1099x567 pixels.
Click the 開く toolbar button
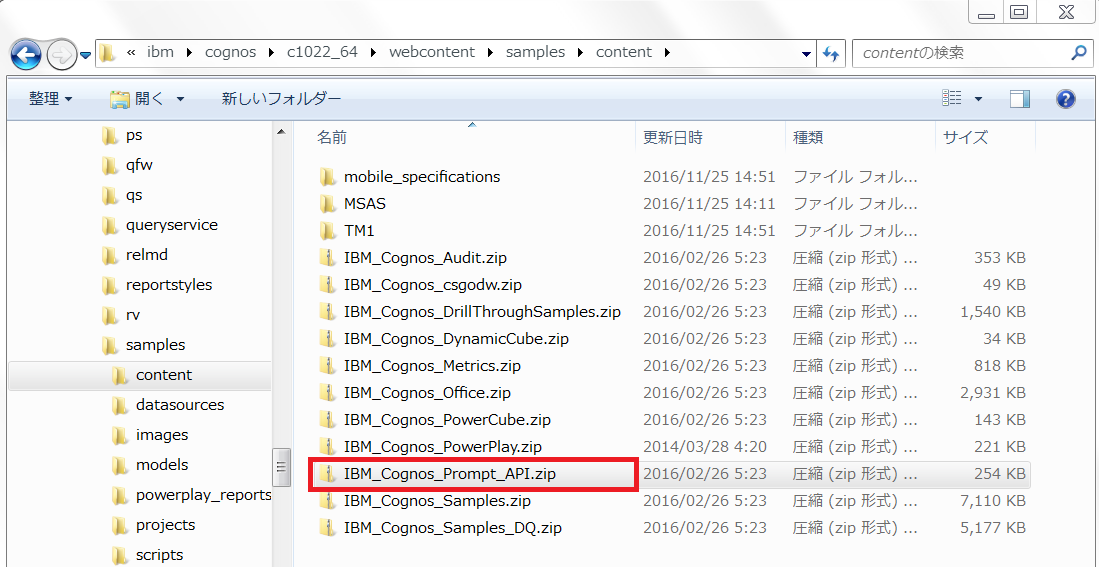(x=137, y=100)
